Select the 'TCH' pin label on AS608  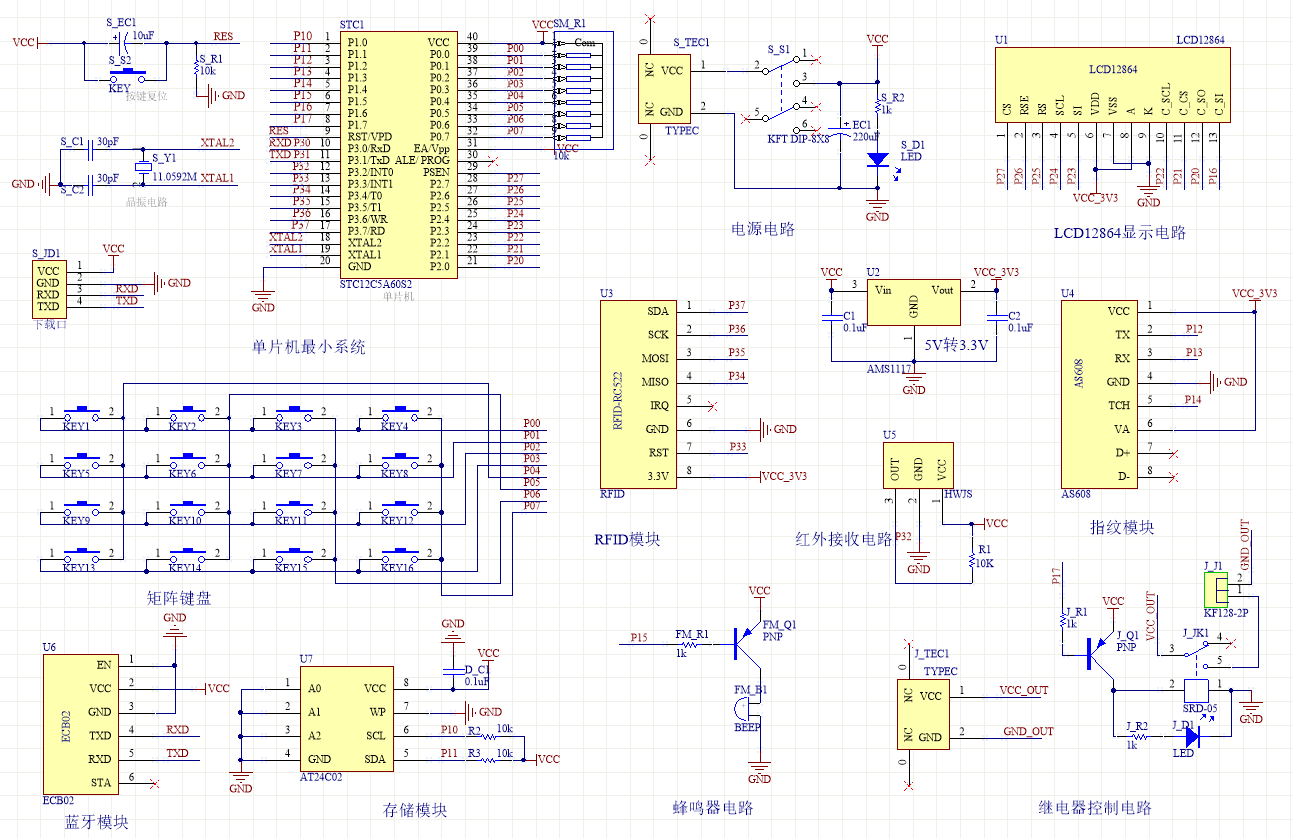(1119, 406)
